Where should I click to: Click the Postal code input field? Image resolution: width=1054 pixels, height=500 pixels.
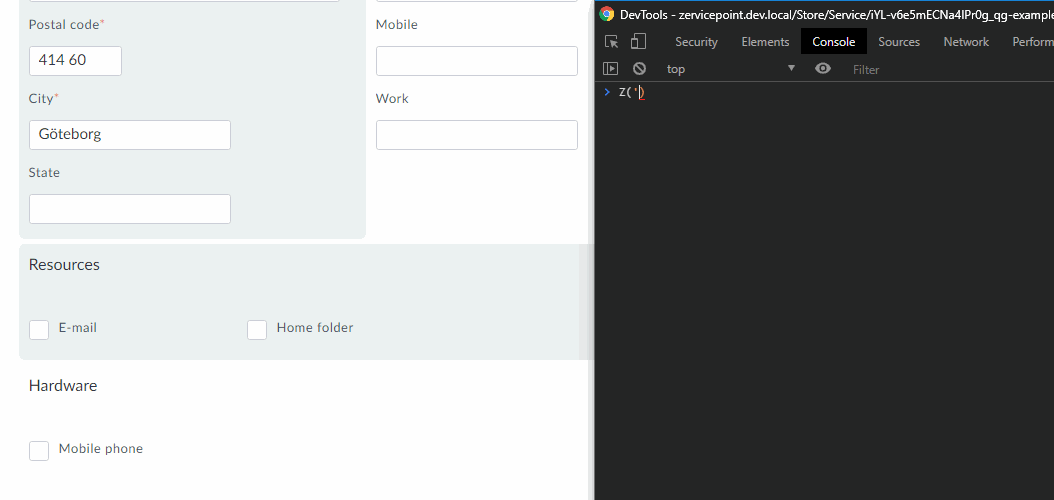75,61
